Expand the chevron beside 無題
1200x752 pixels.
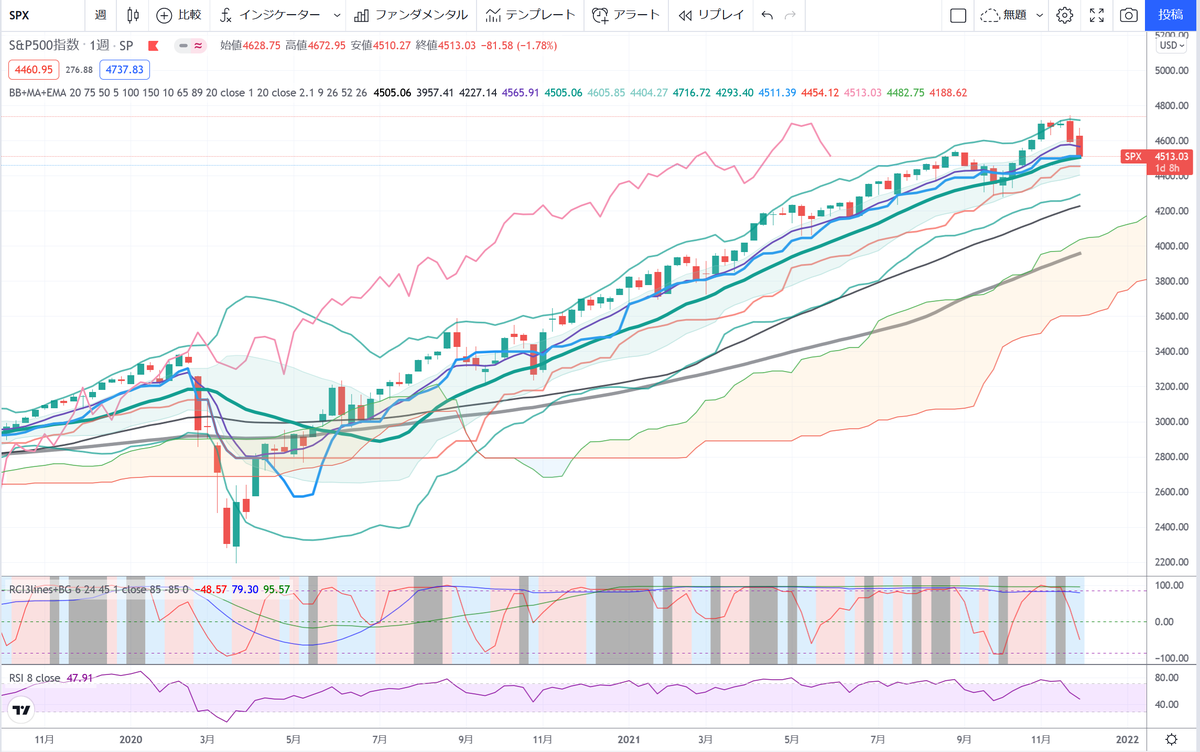pos(1039,15)
